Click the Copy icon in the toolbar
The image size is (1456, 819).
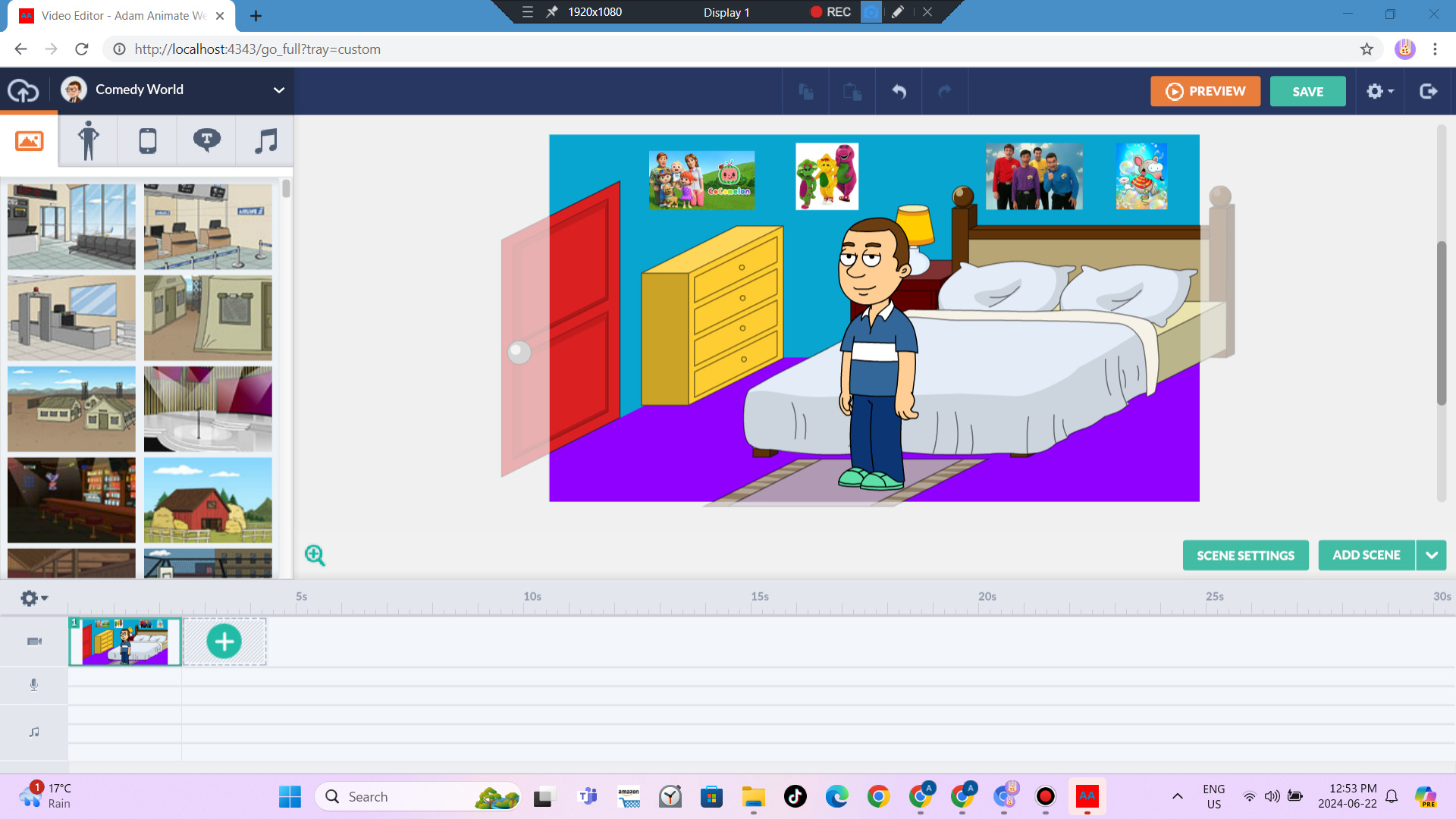click(x=806, y=92)
